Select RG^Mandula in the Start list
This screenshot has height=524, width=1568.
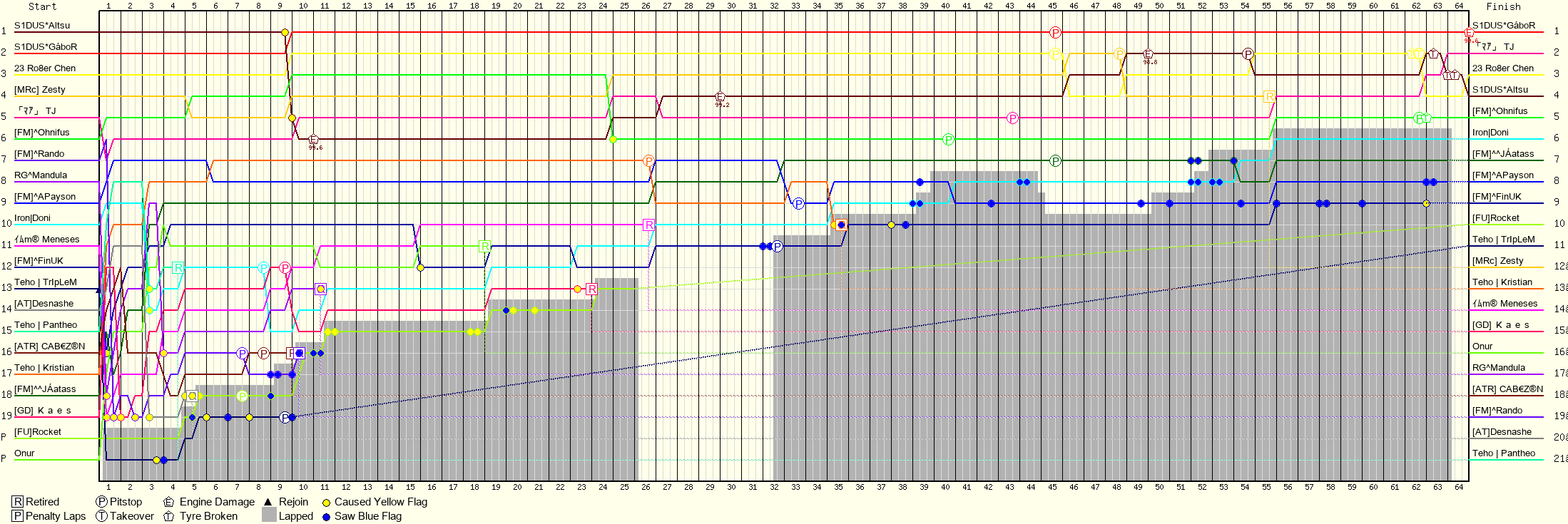[x=41, y=175]
